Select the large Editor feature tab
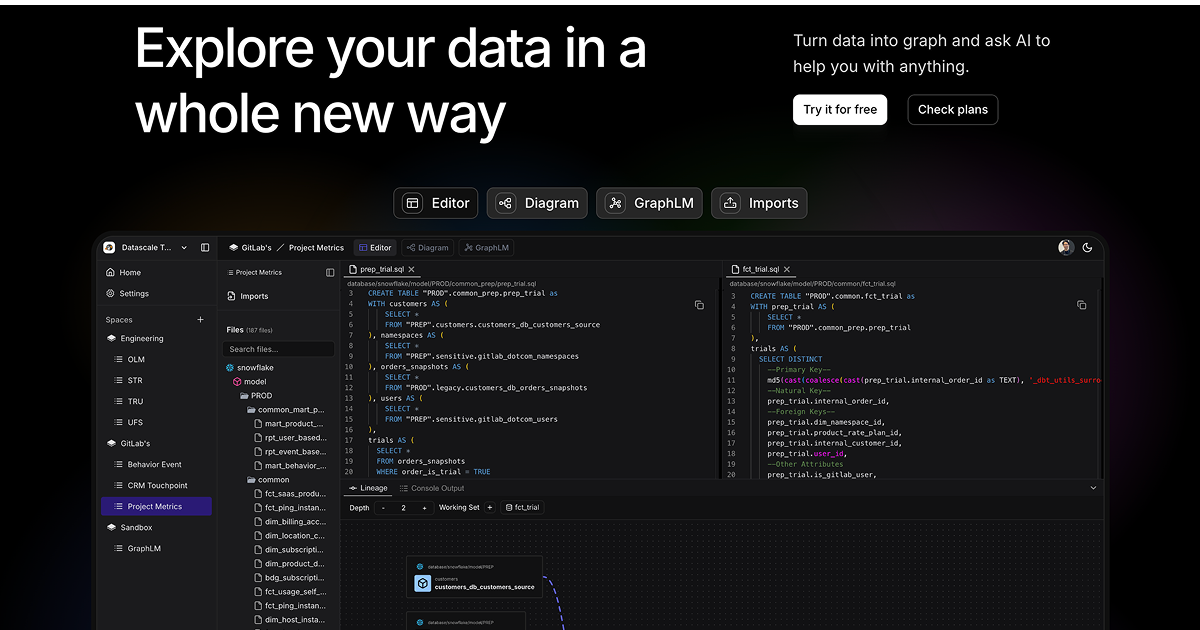 point(436,203)
